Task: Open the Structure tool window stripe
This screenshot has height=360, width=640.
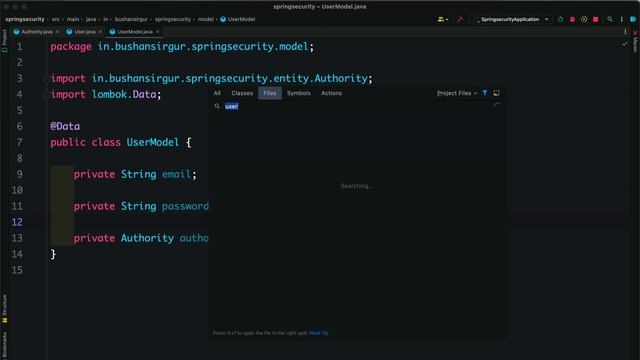Action: (x=4, y=309)
